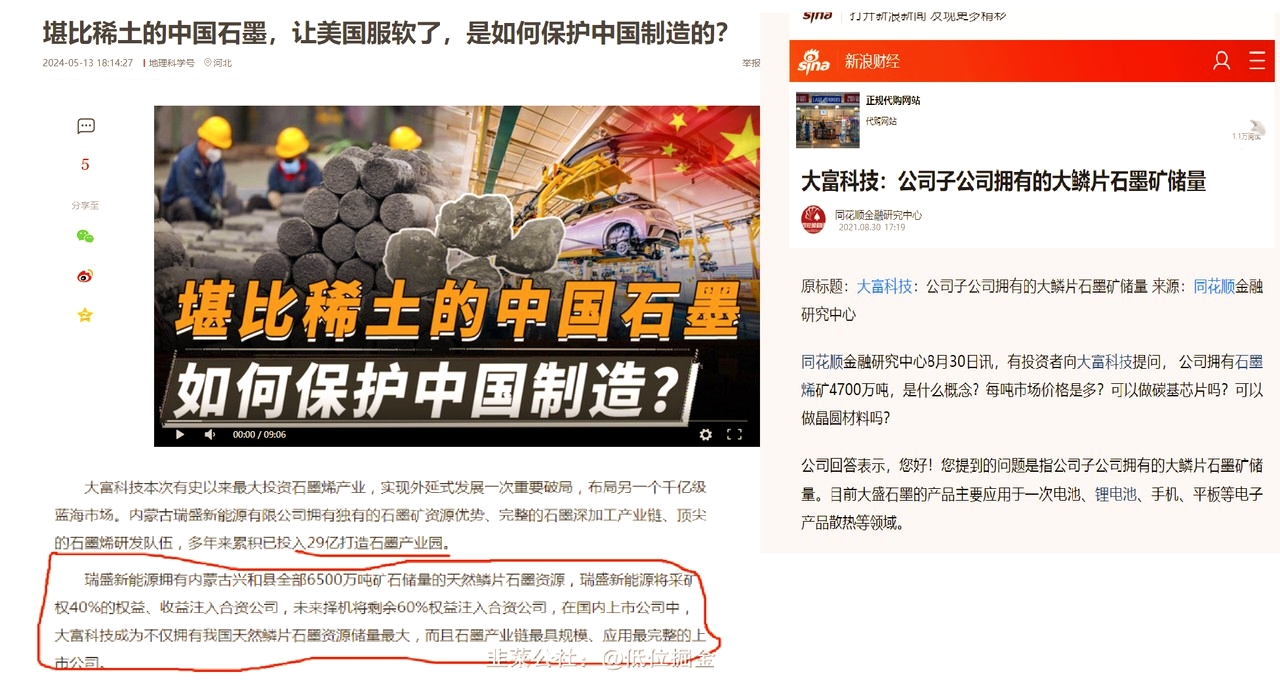This screenshot has height=688, width=1280.
Task: Click the 举报 report link
Action: pos(751,62)
